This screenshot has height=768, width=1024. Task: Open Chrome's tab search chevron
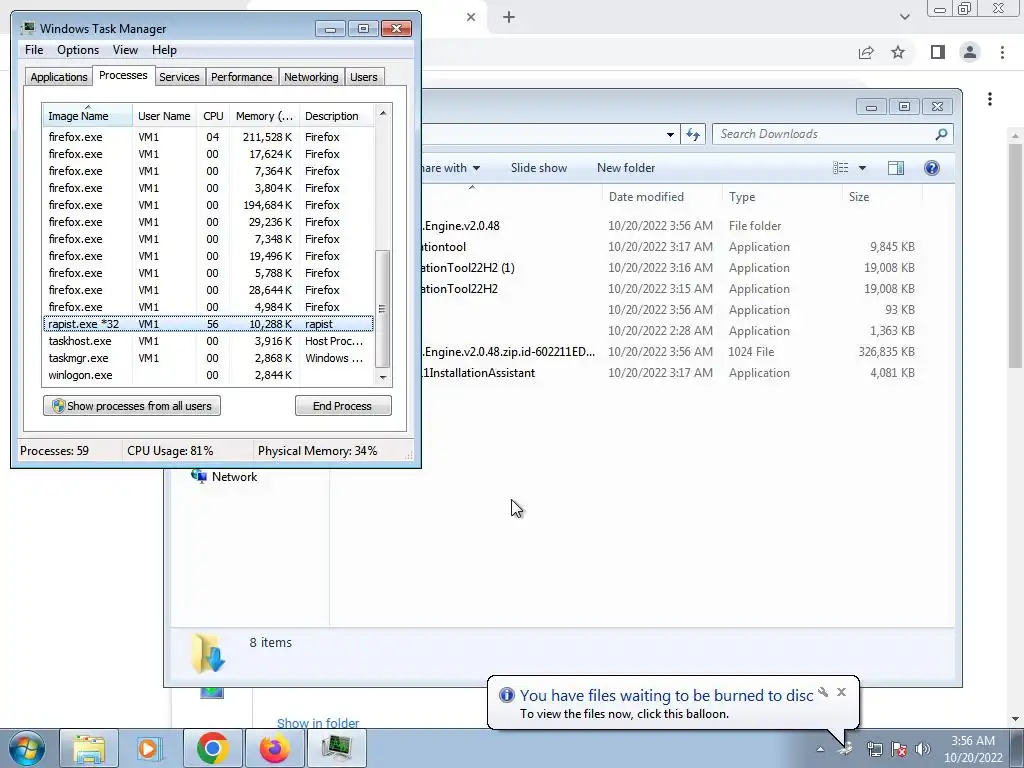coord(904,17)
